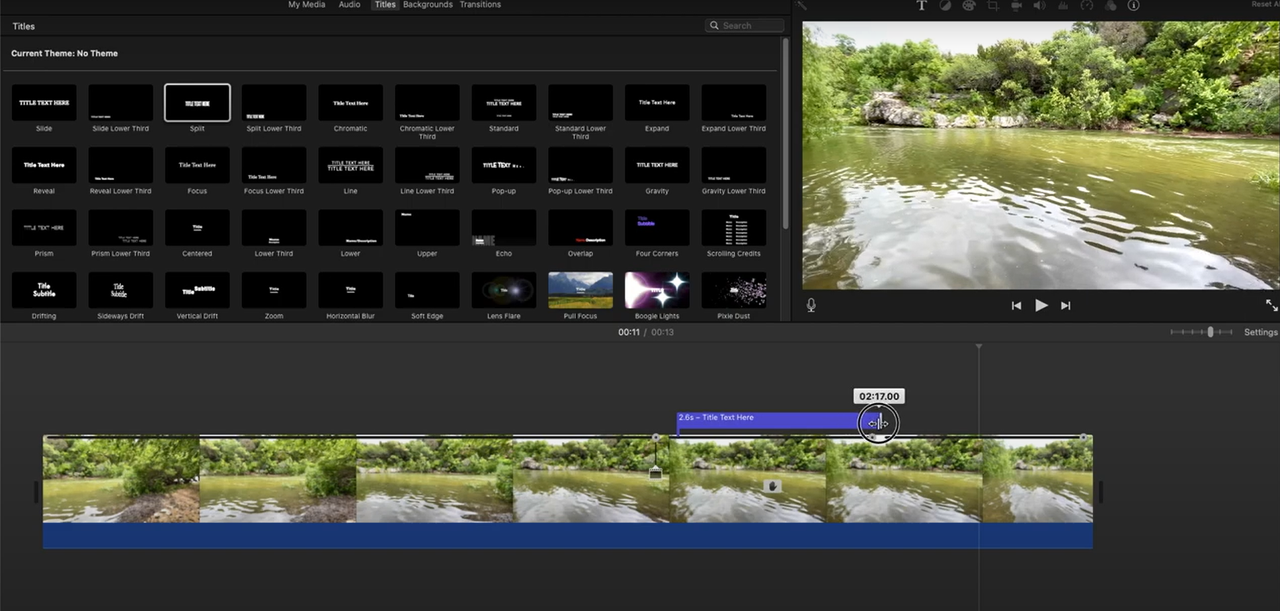Select the Reveal title thumbnail
Screen dimensions: 1280x611
coord(44,165)
